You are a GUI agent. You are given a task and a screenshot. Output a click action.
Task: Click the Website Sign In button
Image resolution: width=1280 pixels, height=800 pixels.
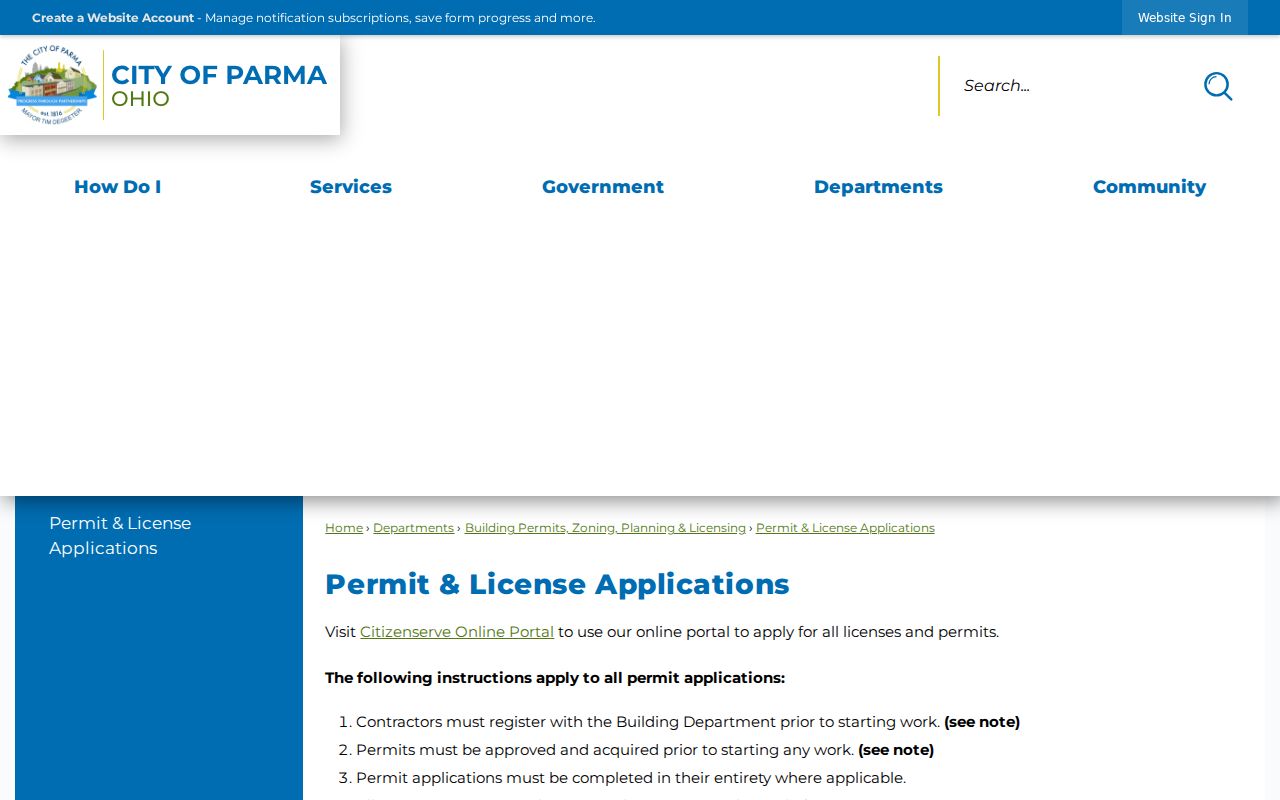(x=1185, y=18)
